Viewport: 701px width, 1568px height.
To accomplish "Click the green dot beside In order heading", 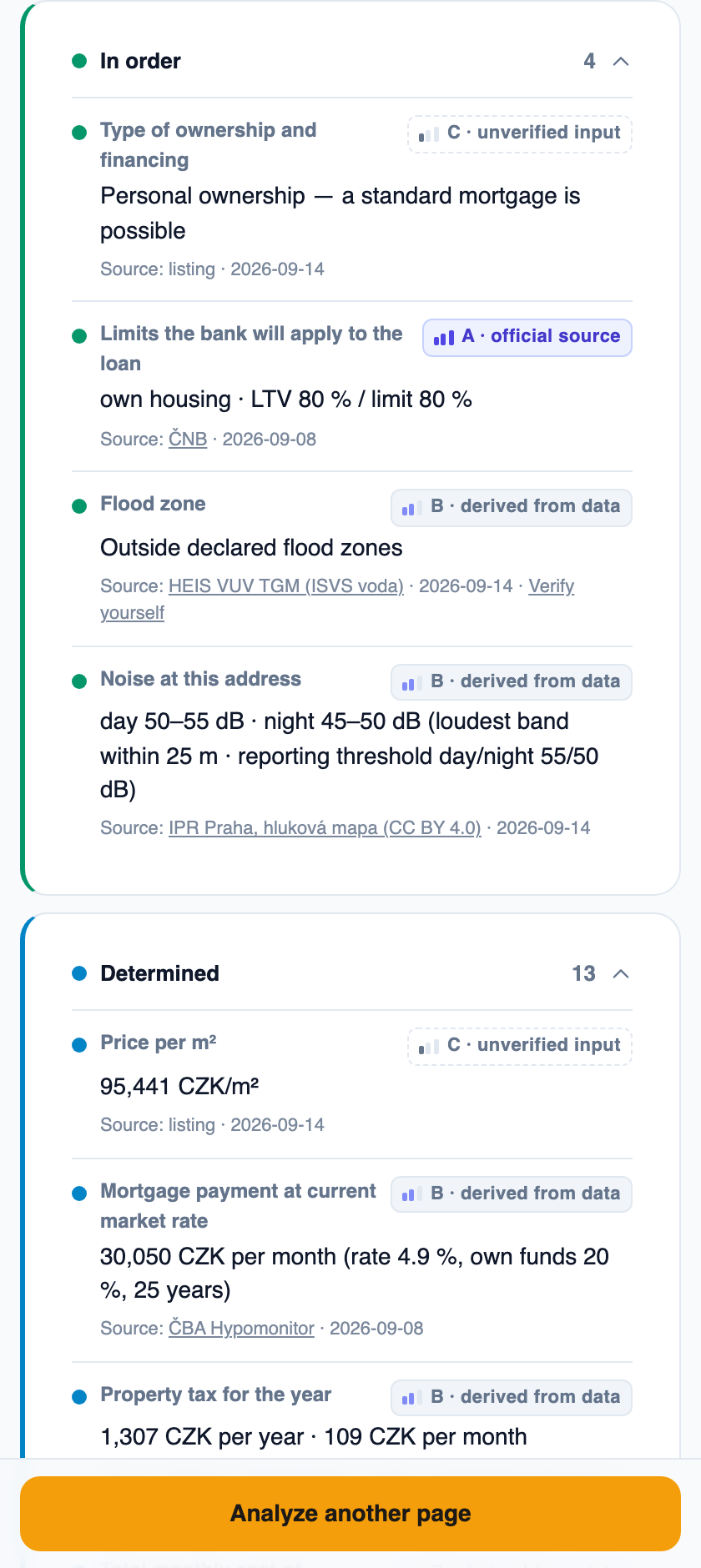I will (79, 61).
